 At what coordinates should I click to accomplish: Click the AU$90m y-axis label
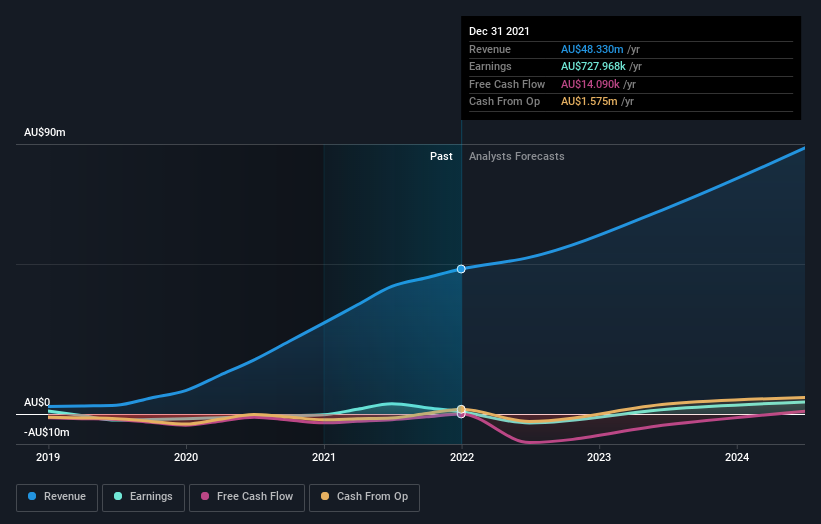click(x=45, y=132)
